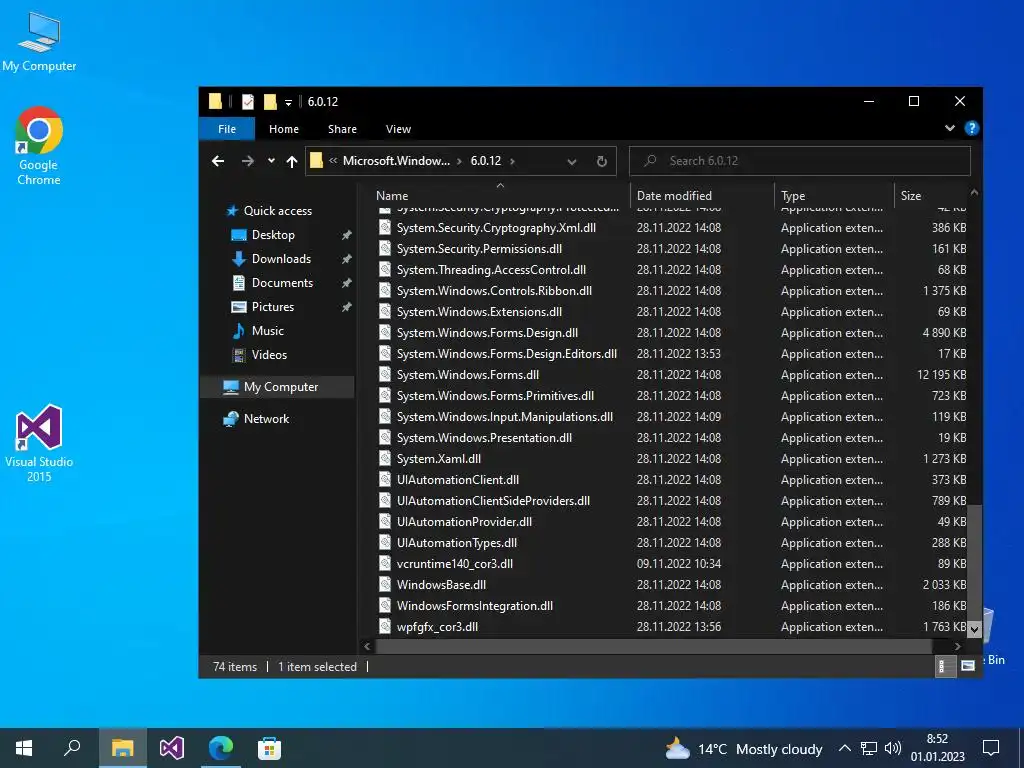The width and height of the screenshot is (1024, 768).
Task: Open taskbar Search
Action: coord(72,748)
